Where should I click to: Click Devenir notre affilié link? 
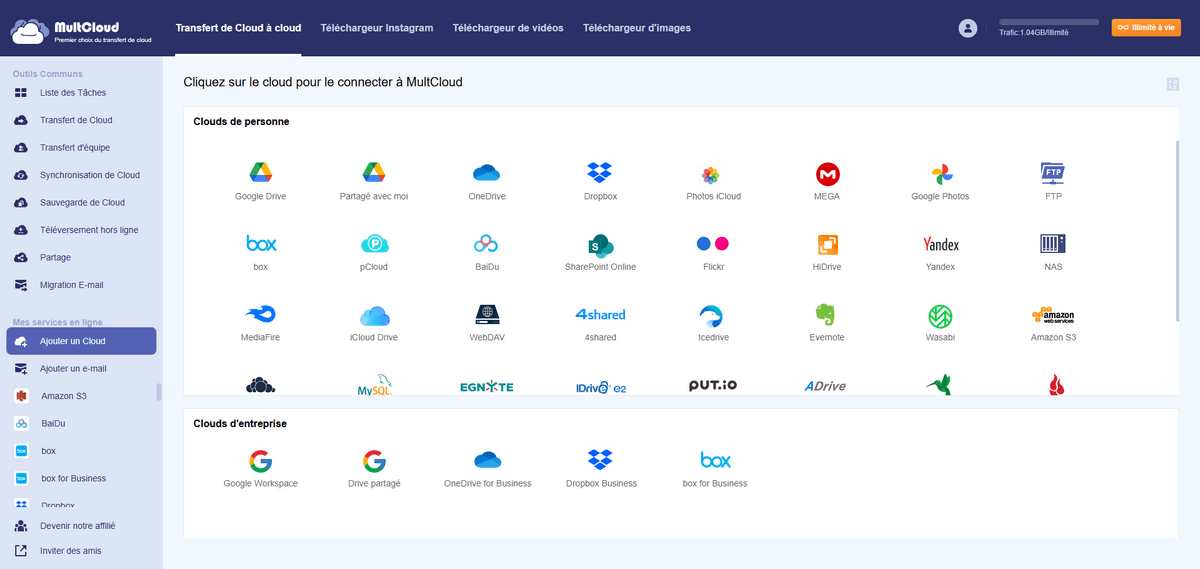(x=77, y=526)
